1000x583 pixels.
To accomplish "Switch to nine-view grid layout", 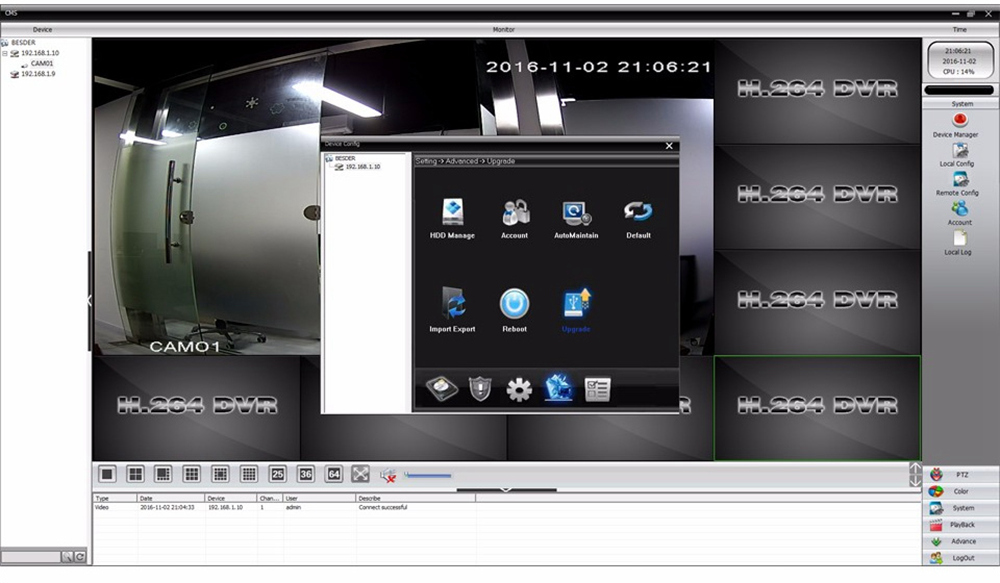I will 191,474.
